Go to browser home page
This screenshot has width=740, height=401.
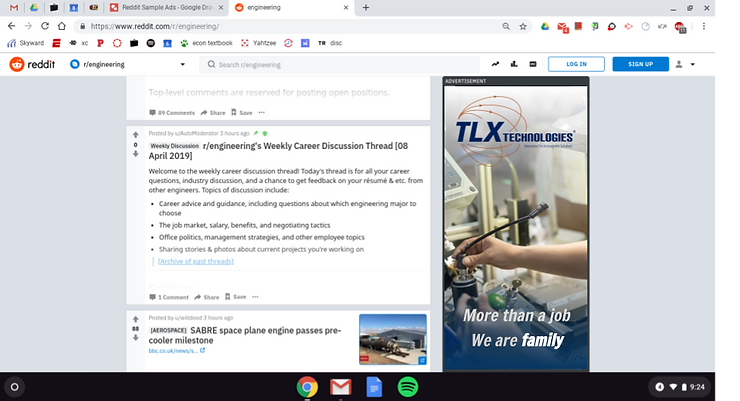click(62, 26)
